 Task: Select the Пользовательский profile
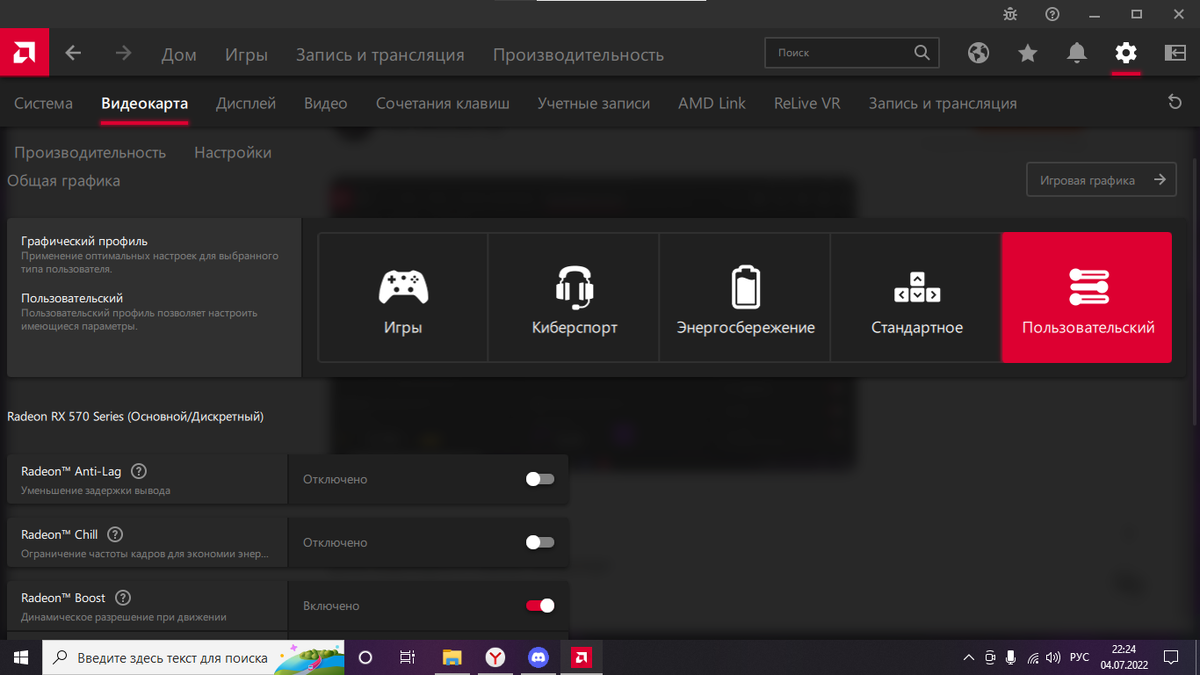(x=1087, y=297)
